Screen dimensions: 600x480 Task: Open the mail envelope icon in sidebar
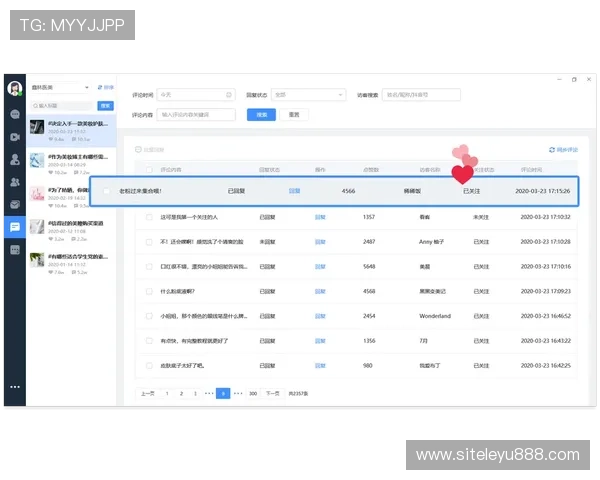(x=15, y=205)
